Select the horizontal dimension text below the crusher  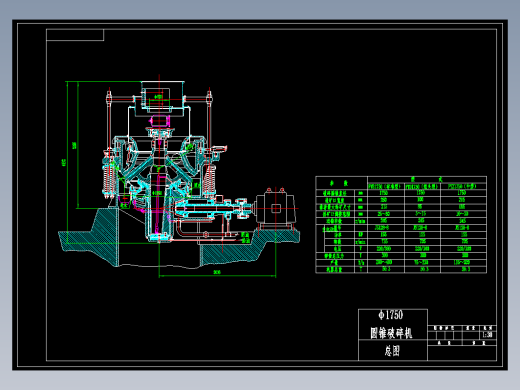(x=217, y=272)
